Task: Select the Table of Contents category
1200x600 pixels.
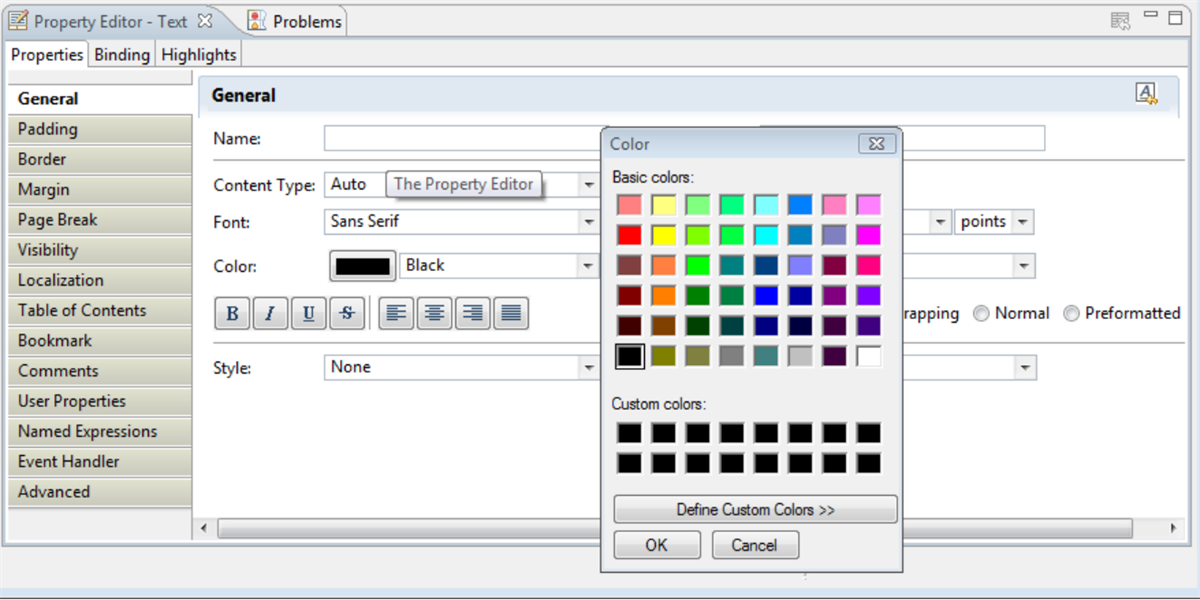Action: (99, 311)
